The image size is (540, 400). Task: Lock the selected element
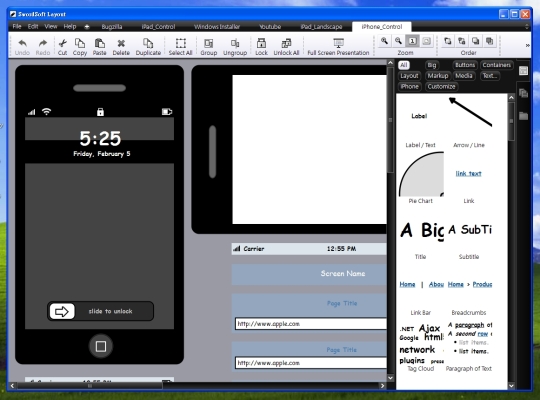coord(261,47)
